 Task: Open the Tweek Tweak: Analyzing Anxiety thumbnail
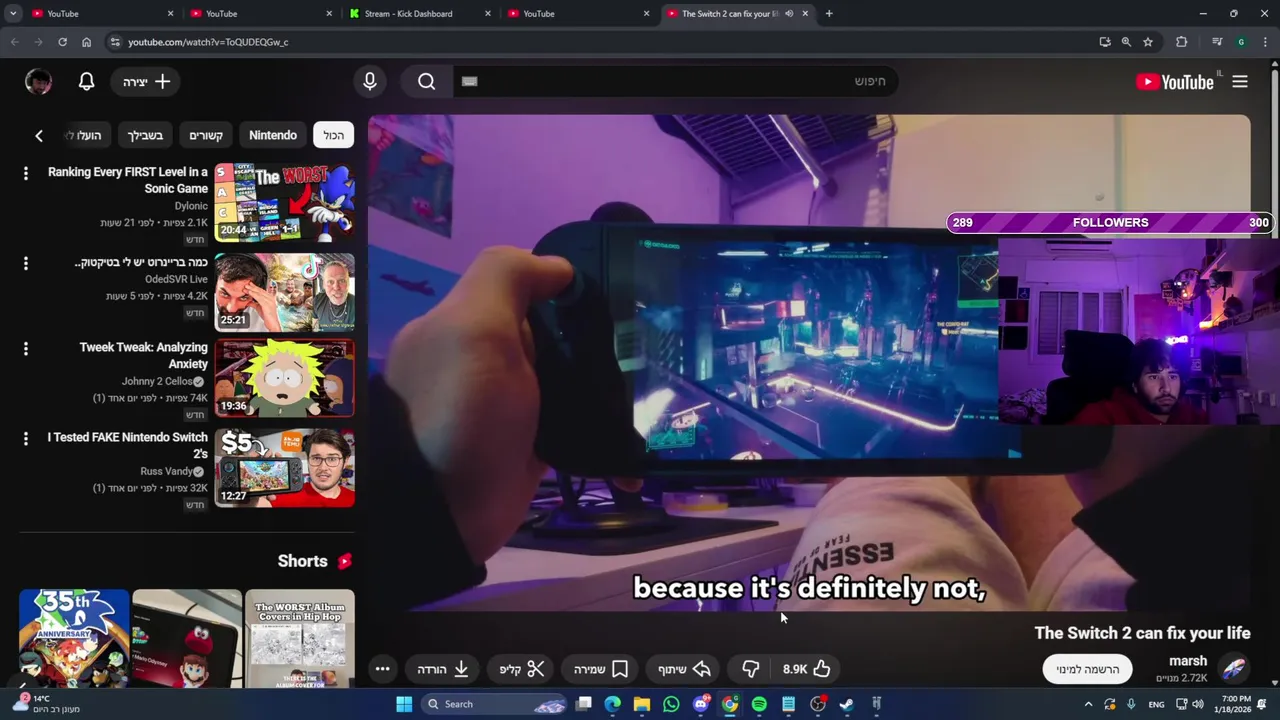click(x=285, y=378)
